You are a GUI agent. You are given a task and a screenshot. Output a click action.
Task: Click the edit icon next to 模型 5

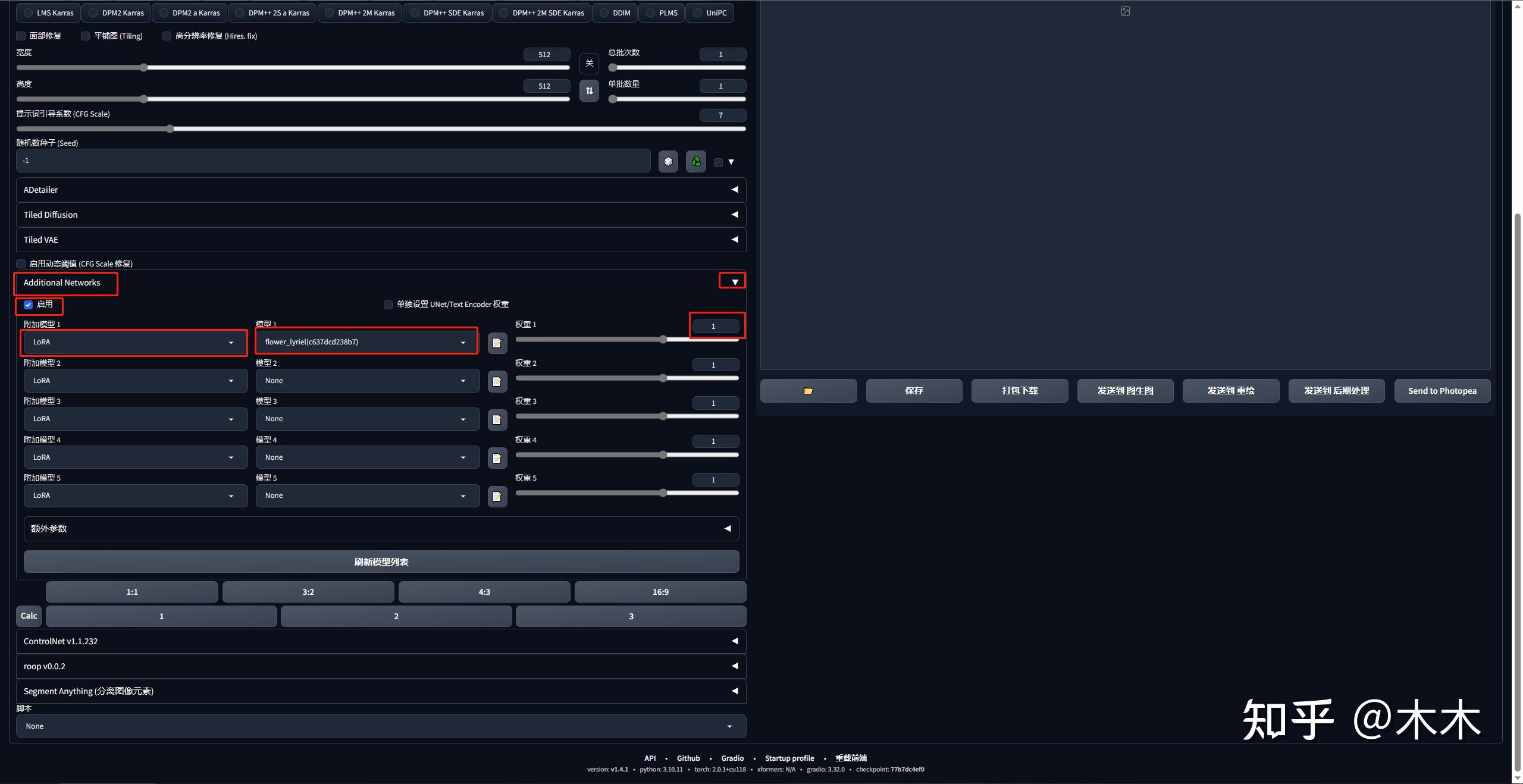[497, 496]
